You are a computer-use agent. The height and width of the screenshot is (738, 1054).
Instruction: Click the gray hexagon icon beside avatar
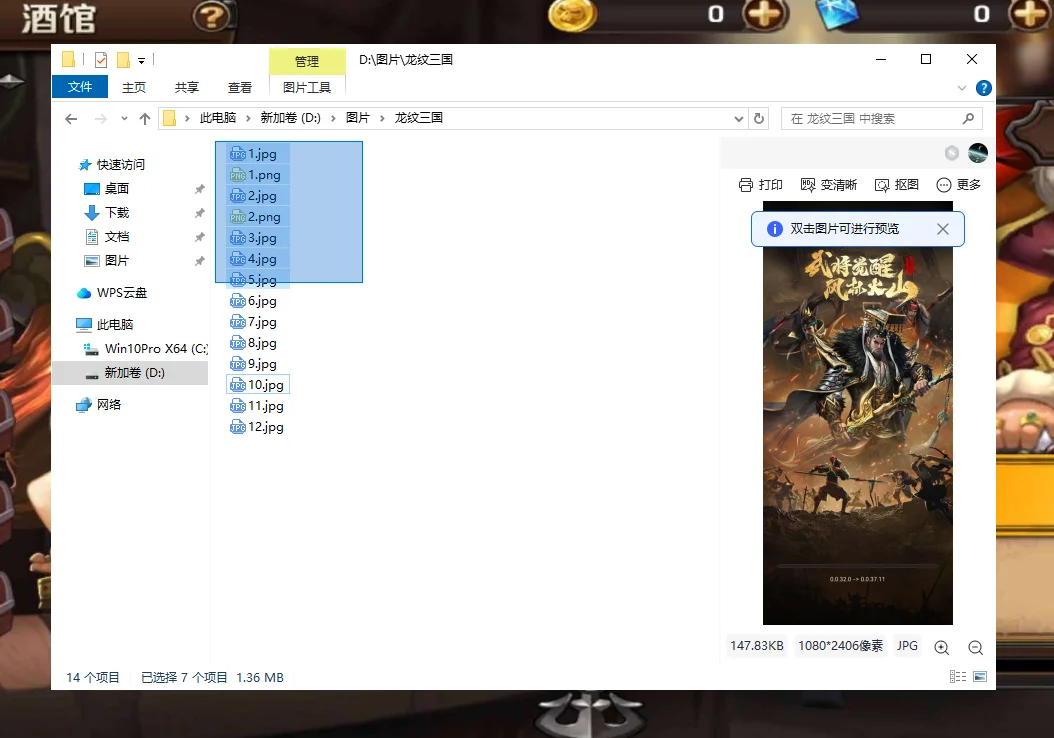[952, 153]
